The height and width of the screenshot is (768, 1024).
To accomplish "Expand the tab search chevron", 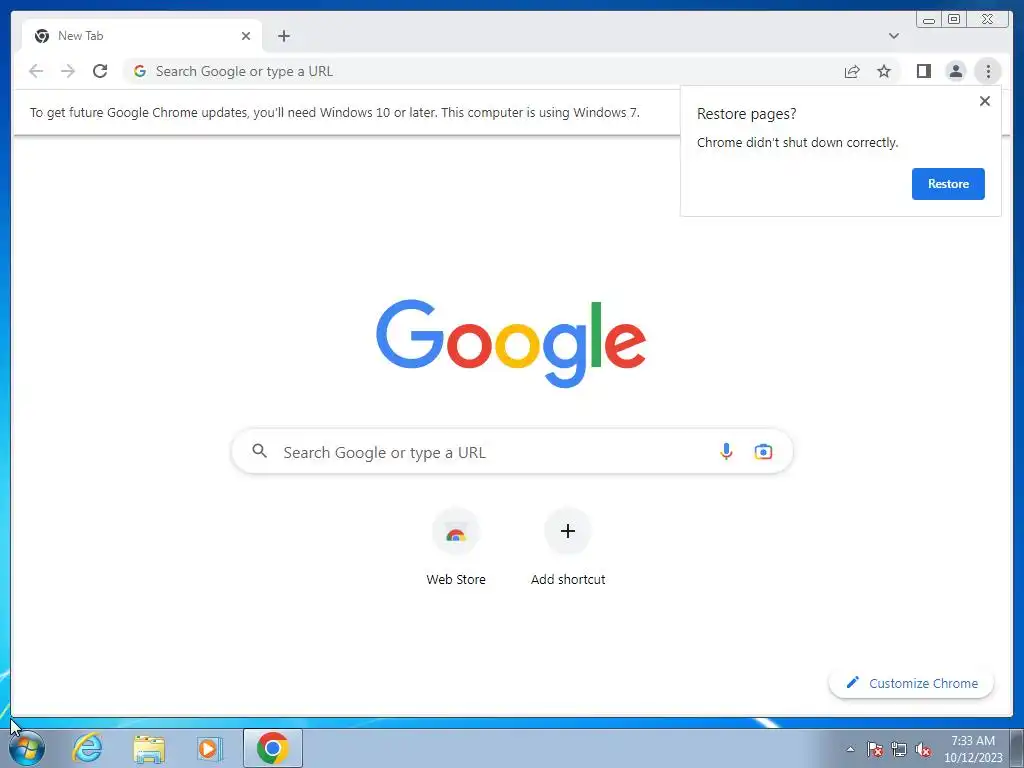I will click(x=893, y=36).
